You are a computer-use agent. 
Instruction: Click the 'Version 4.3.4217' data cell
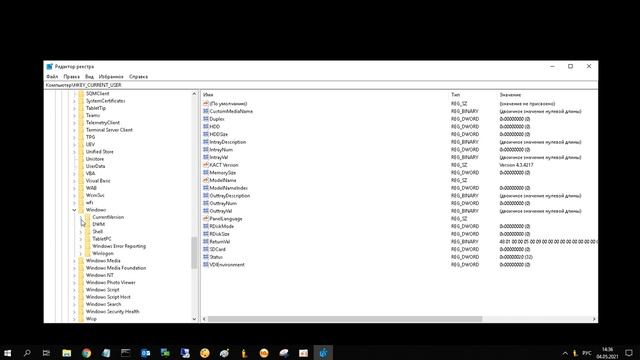(516, 165)
